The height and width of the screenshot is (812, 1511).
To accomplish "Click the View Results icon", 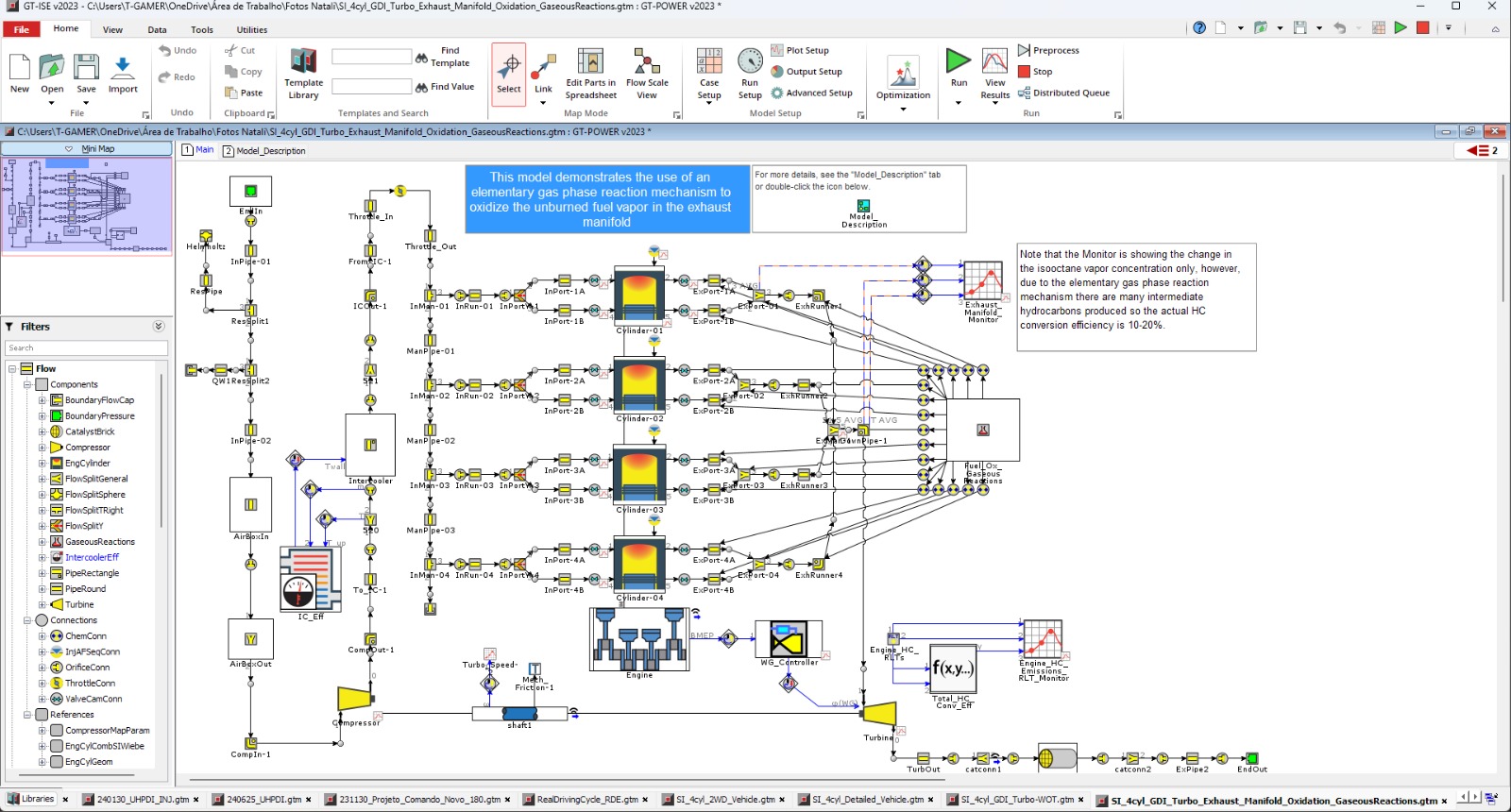I will pyautogui.click(x=994, y=72).
